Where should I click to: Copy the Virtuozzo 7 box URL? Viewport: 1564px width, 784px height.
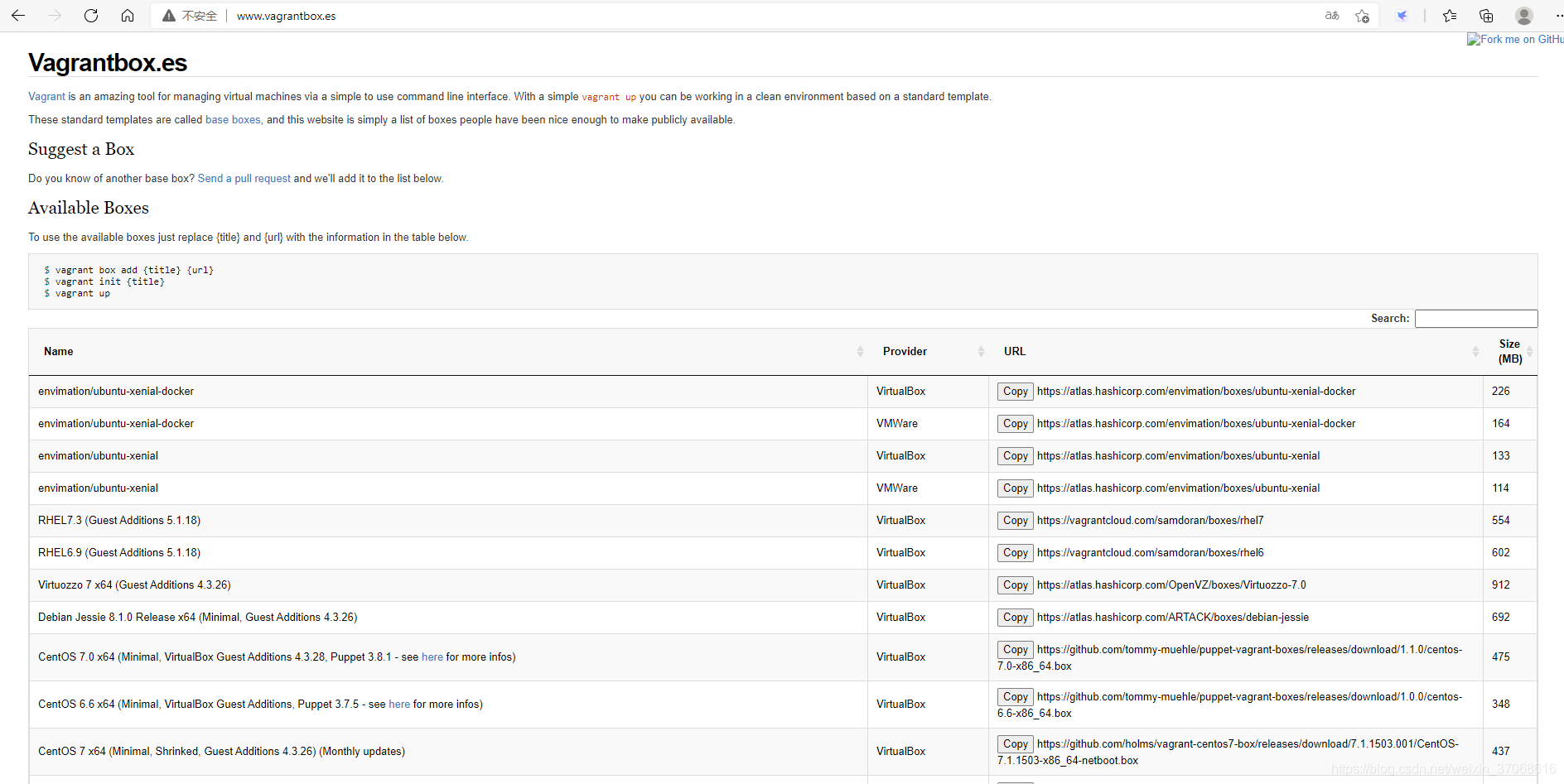pyautogui.click(x=1016, y=585)
